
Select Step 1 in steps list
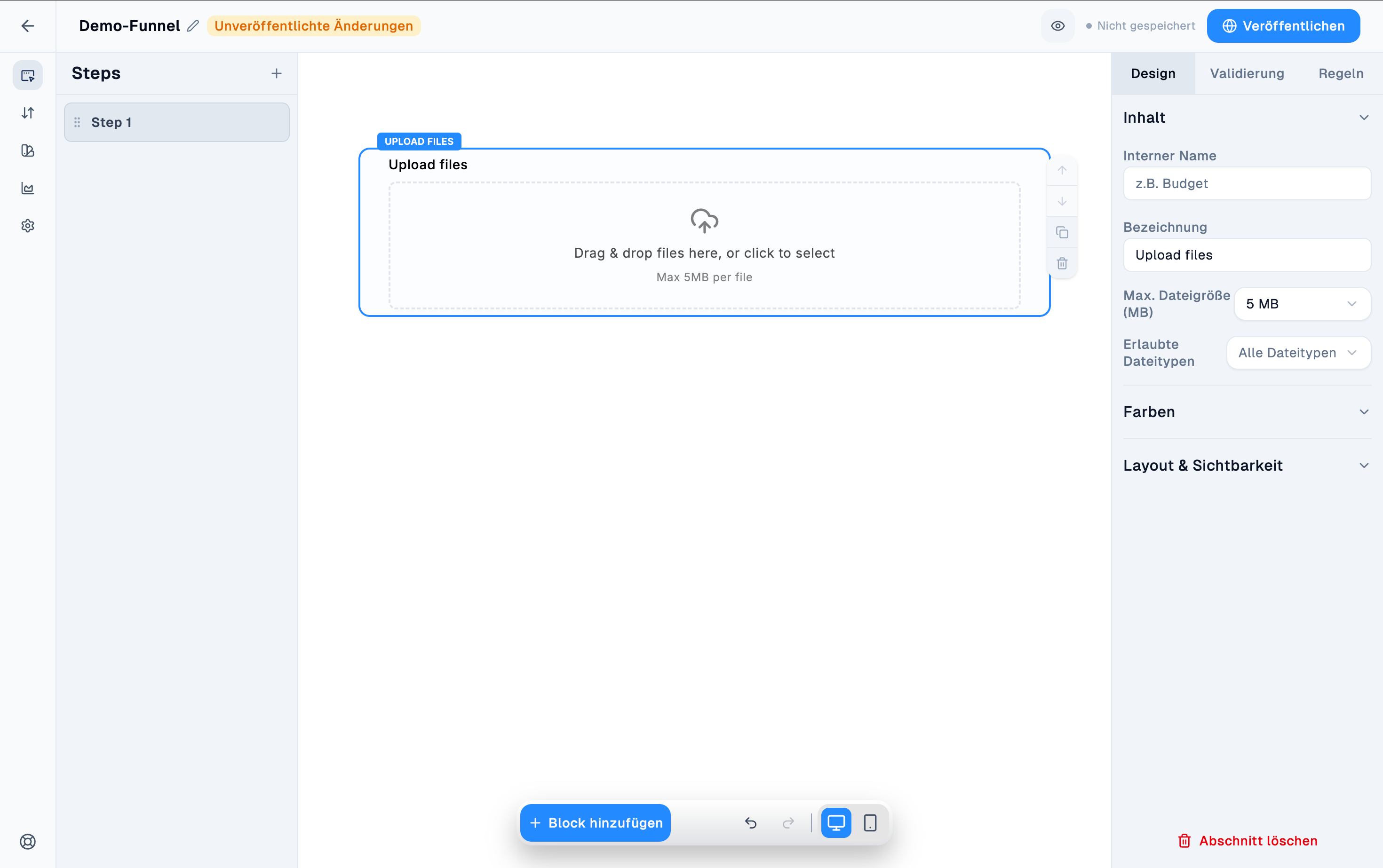[177, 122]
